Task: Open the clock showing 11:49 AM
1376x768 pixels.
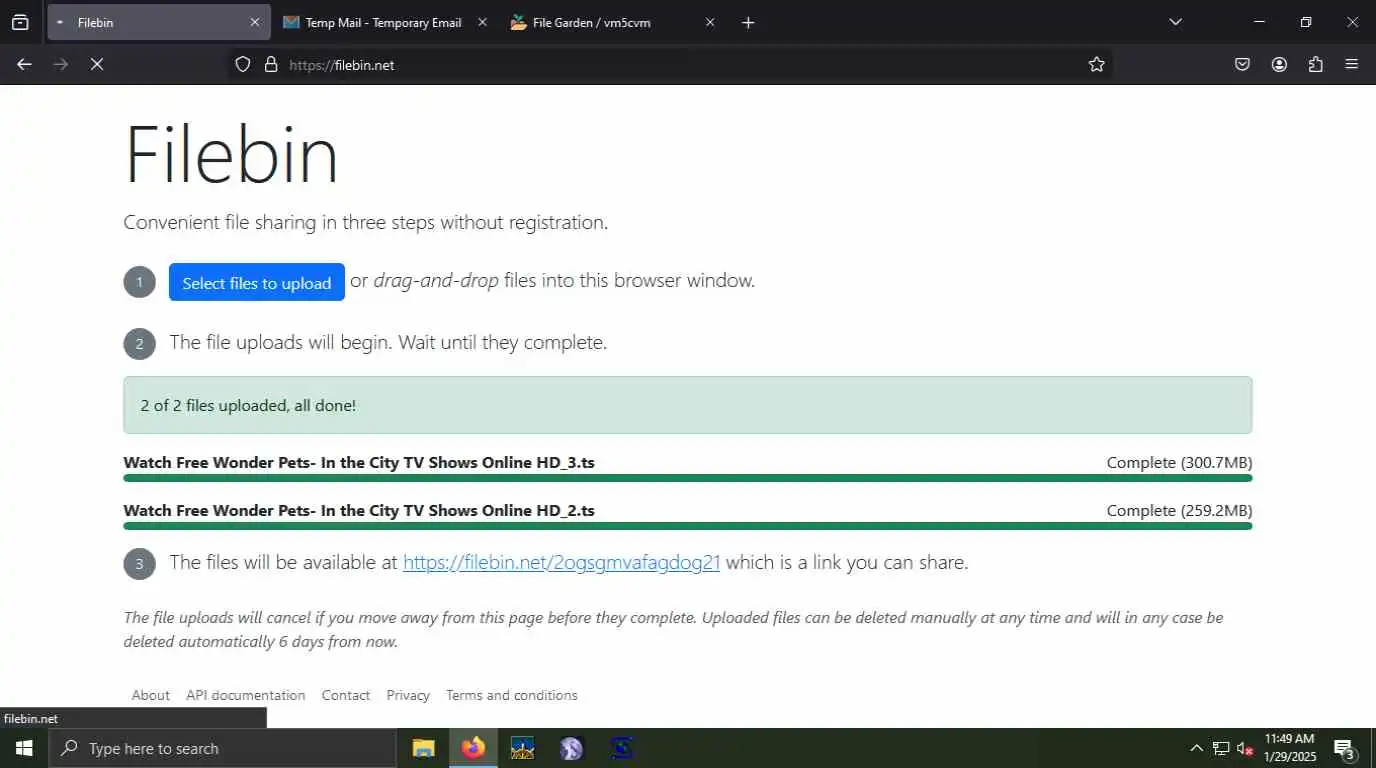Action: (1290, 748)
